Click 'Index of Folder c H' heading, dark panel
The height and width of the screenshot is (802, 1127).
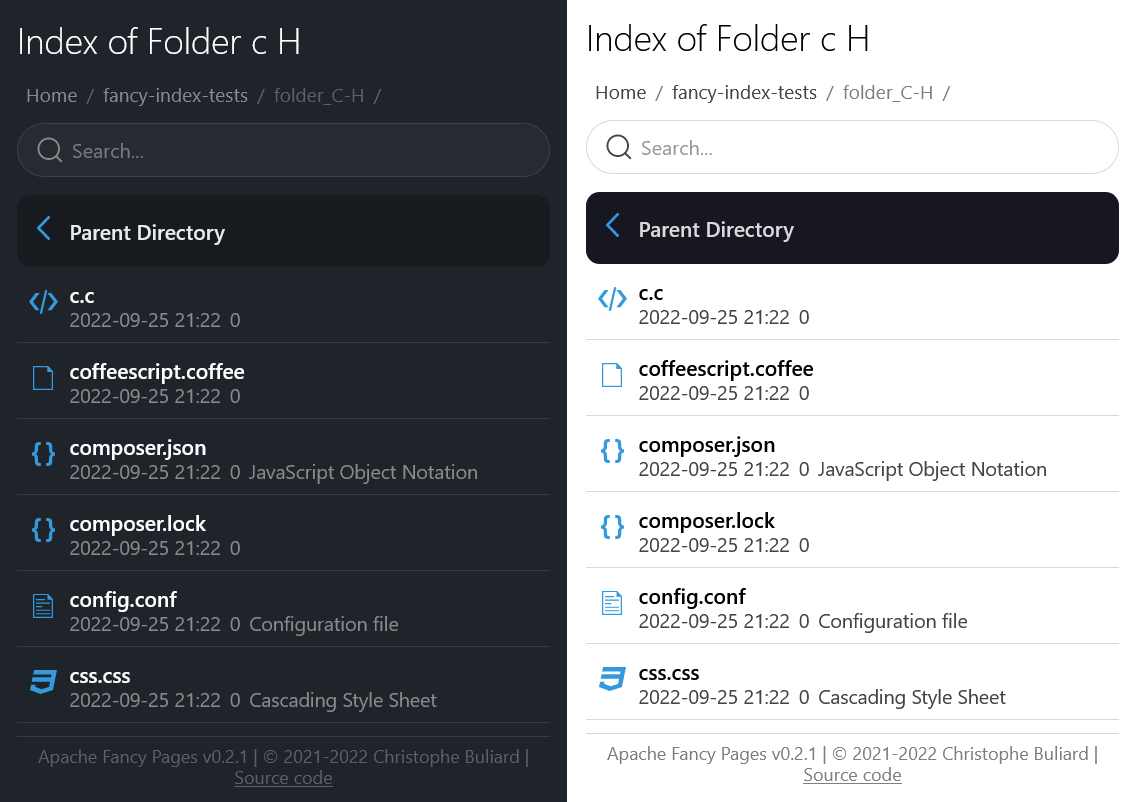pos(159,42)
